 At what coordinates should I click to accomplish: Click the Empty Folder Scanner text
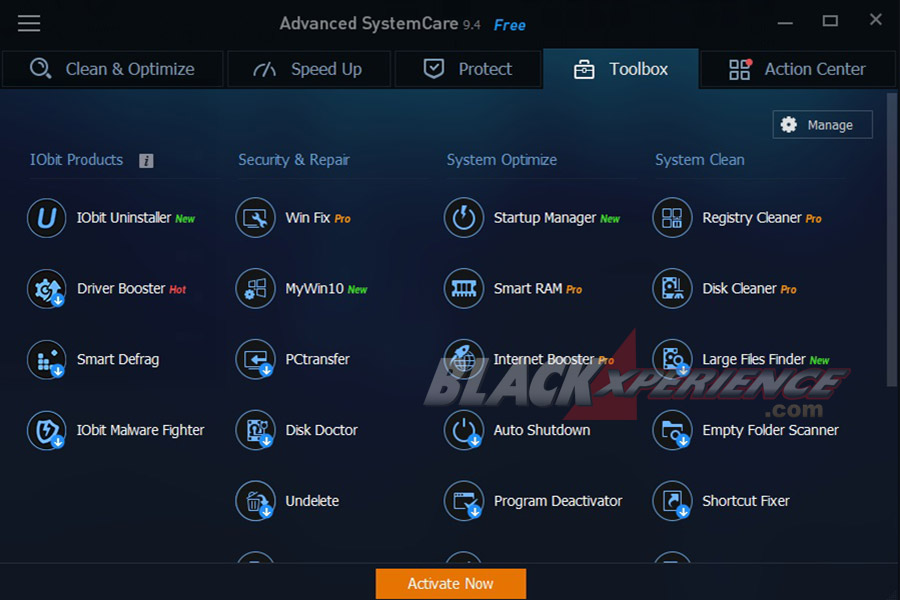(770, 430)
